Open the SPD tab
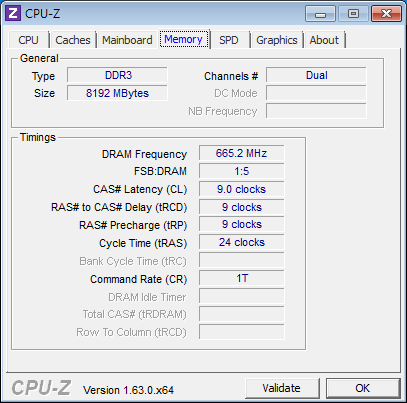The height and width of the screenshot is (403, 407). click(229, 40)
